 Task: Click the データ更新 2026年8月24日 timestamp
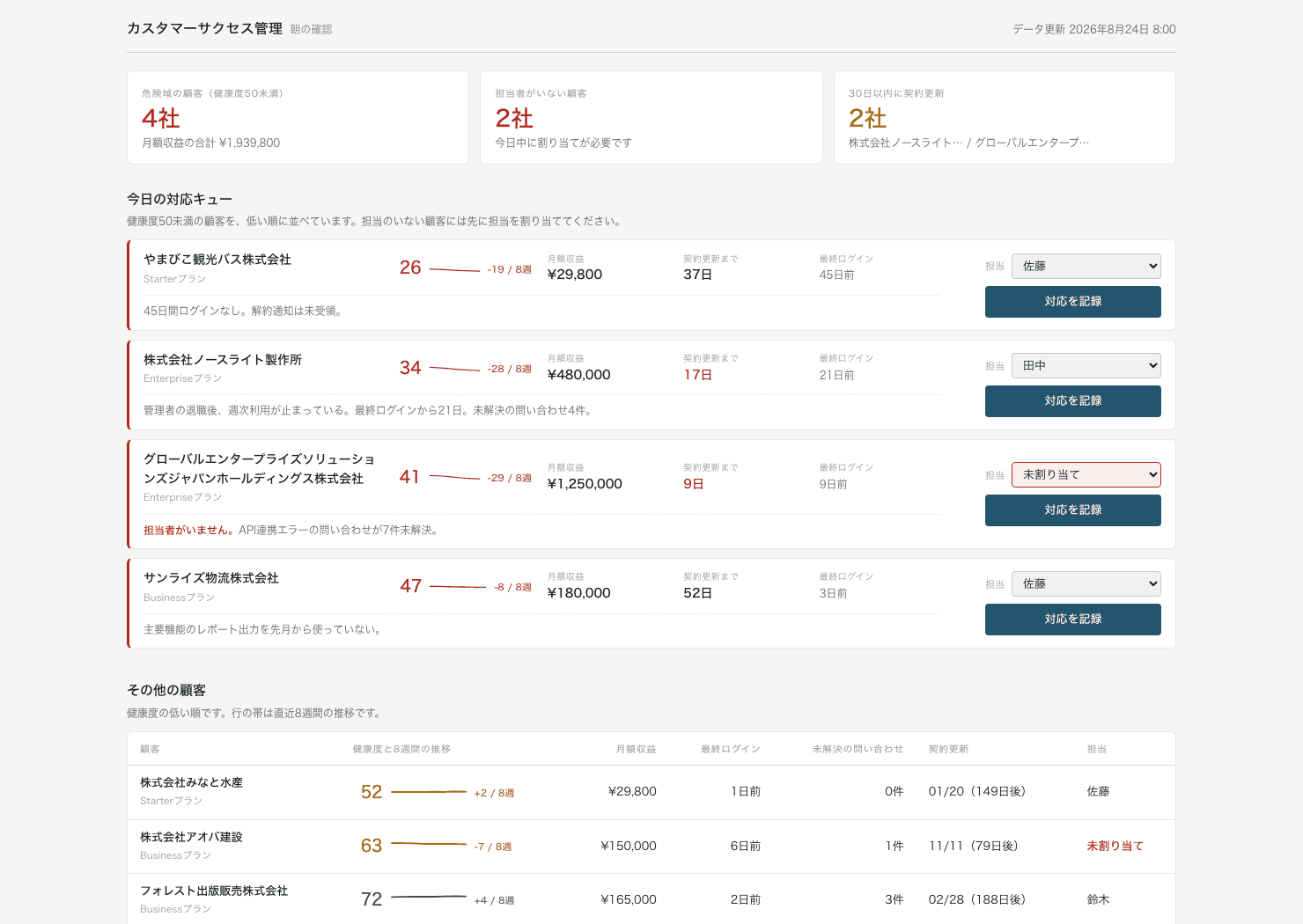[x=1094, y=29]
